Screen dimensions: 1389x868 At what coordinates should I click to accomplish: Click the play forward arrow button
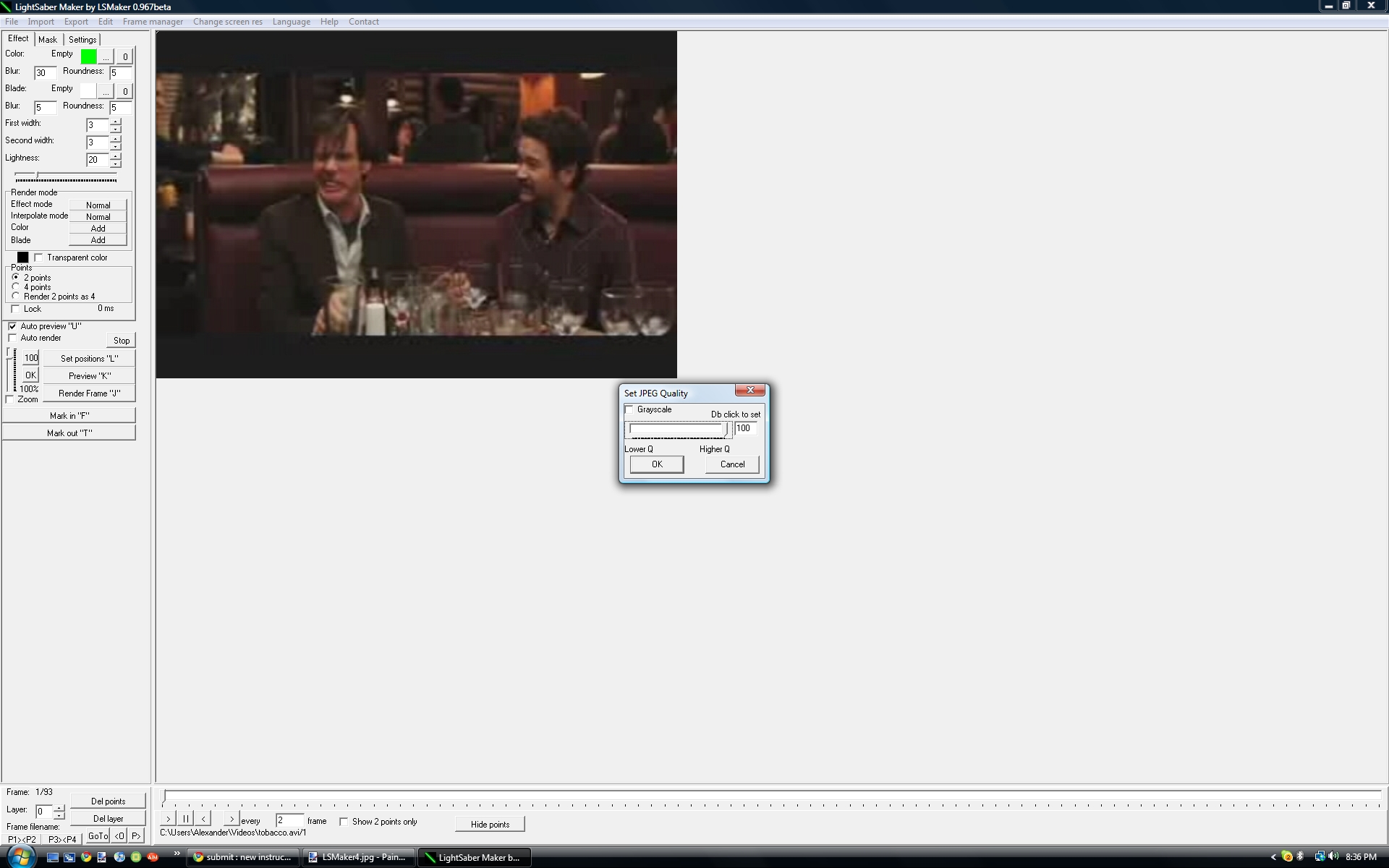pos(168,819)
